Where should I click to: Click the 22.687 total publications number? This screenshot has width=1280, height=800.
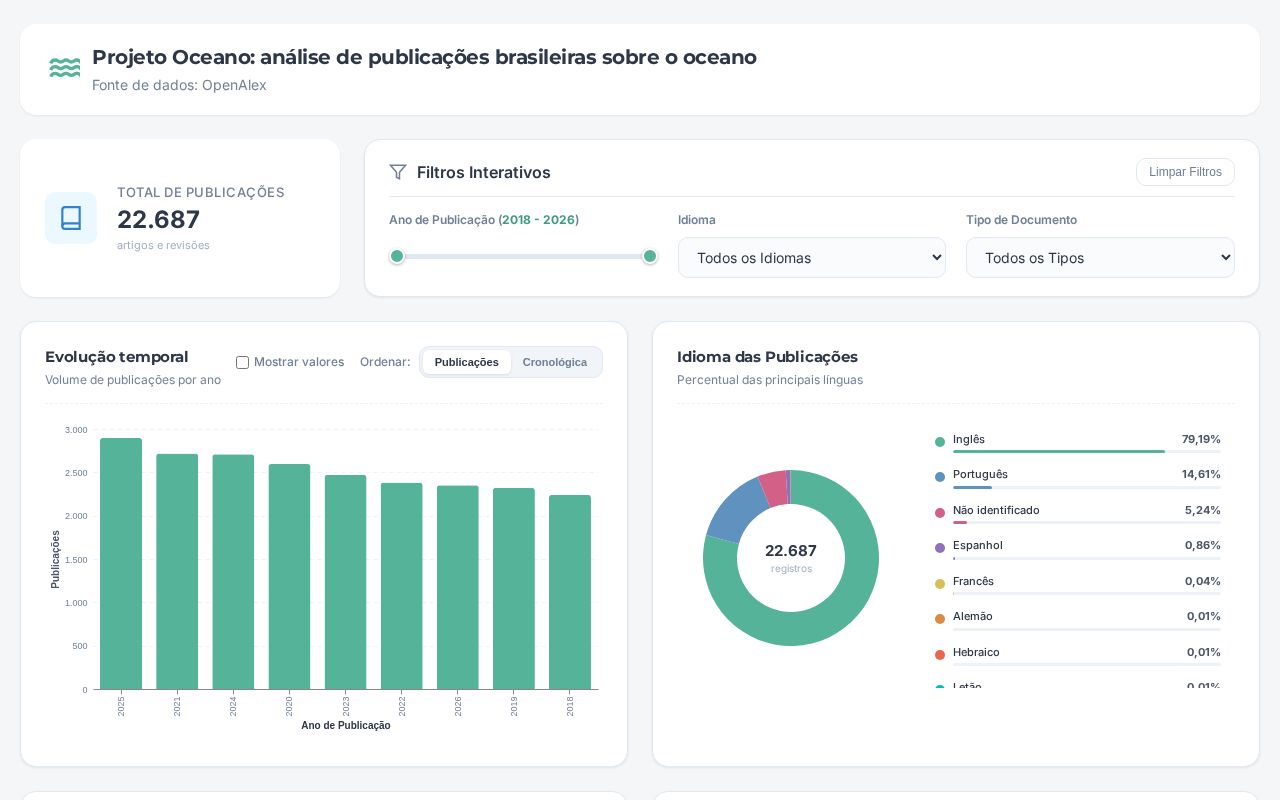coord(158,219)
